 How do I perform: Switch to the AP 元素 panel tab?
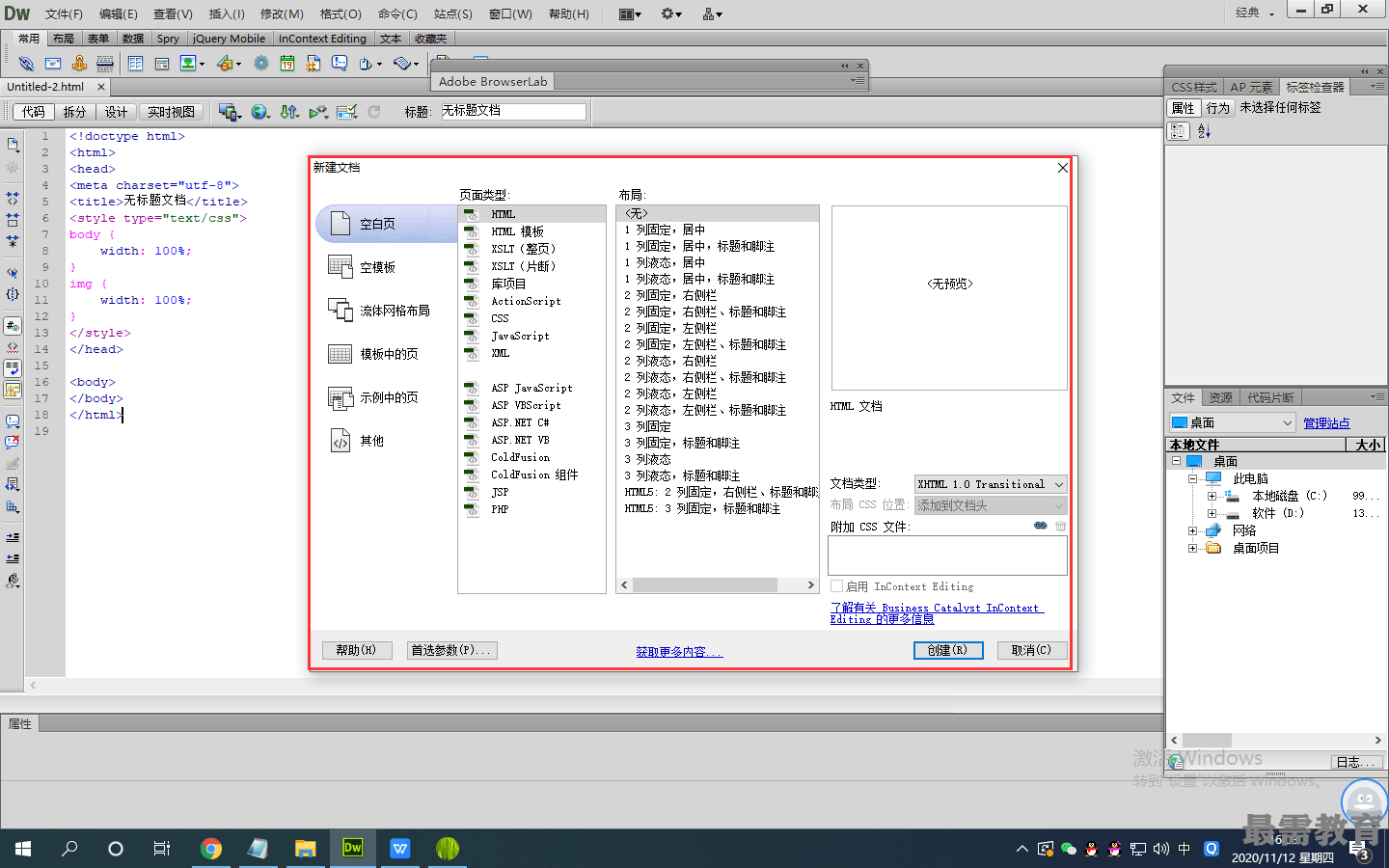tap(1251, 87)
